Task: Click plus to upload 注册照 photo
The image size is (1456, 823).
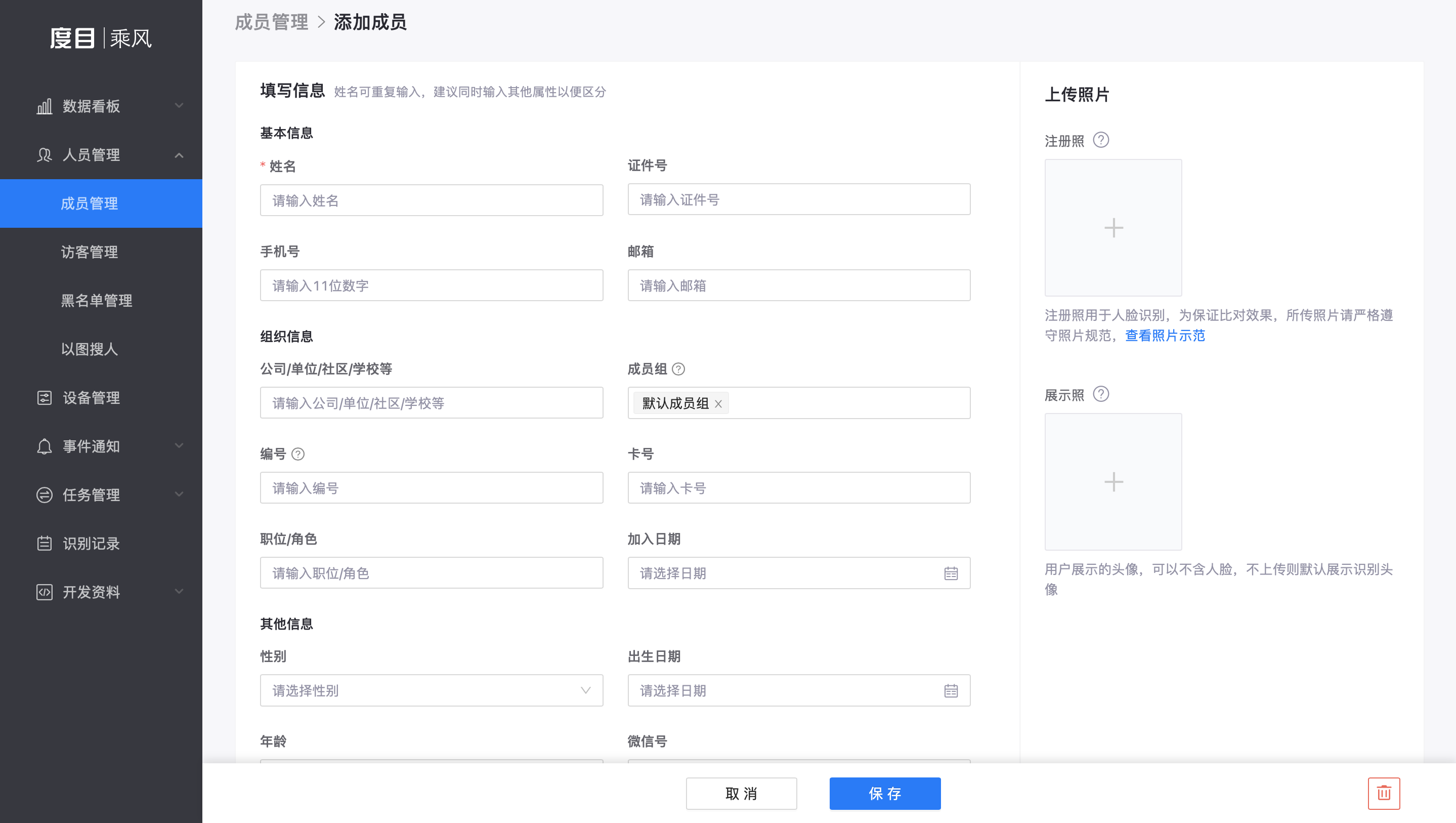Action: 1113,228
